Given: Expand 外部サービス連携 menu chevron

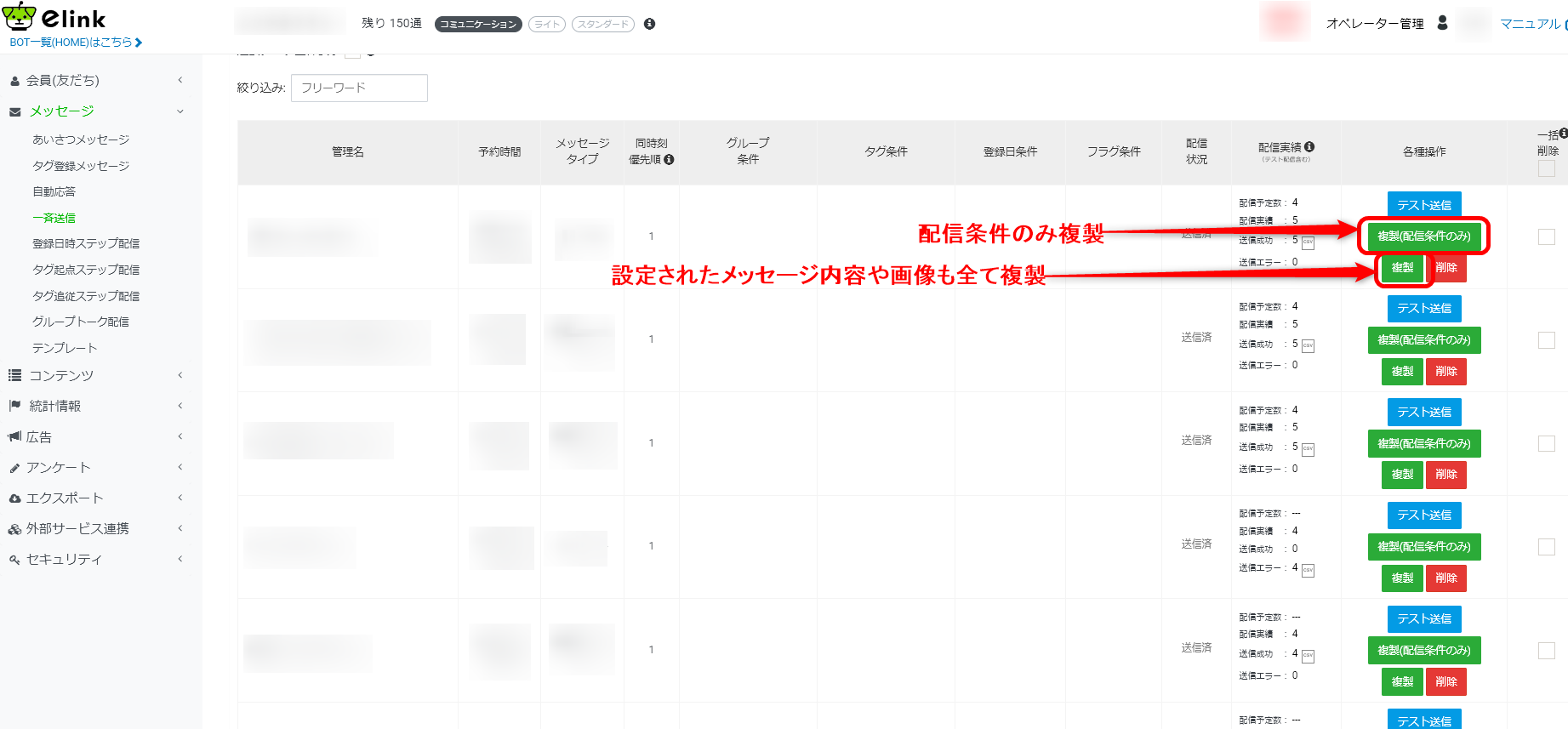Looking at the screenshot, I should point(180,528).
